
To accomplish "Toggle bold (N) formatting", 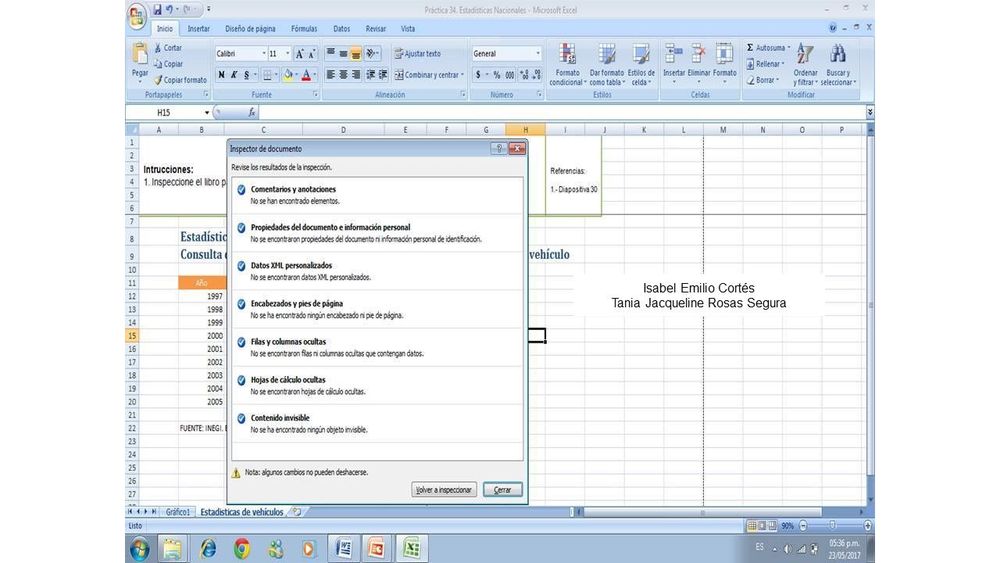I will point(221,75).
